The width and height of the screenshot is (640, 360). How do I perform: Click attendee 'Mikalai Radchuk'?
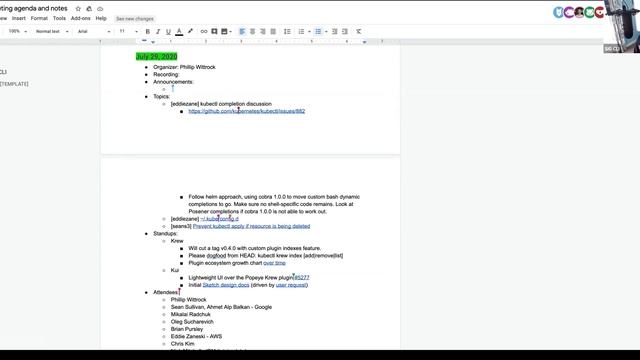(x=191, y=314)
